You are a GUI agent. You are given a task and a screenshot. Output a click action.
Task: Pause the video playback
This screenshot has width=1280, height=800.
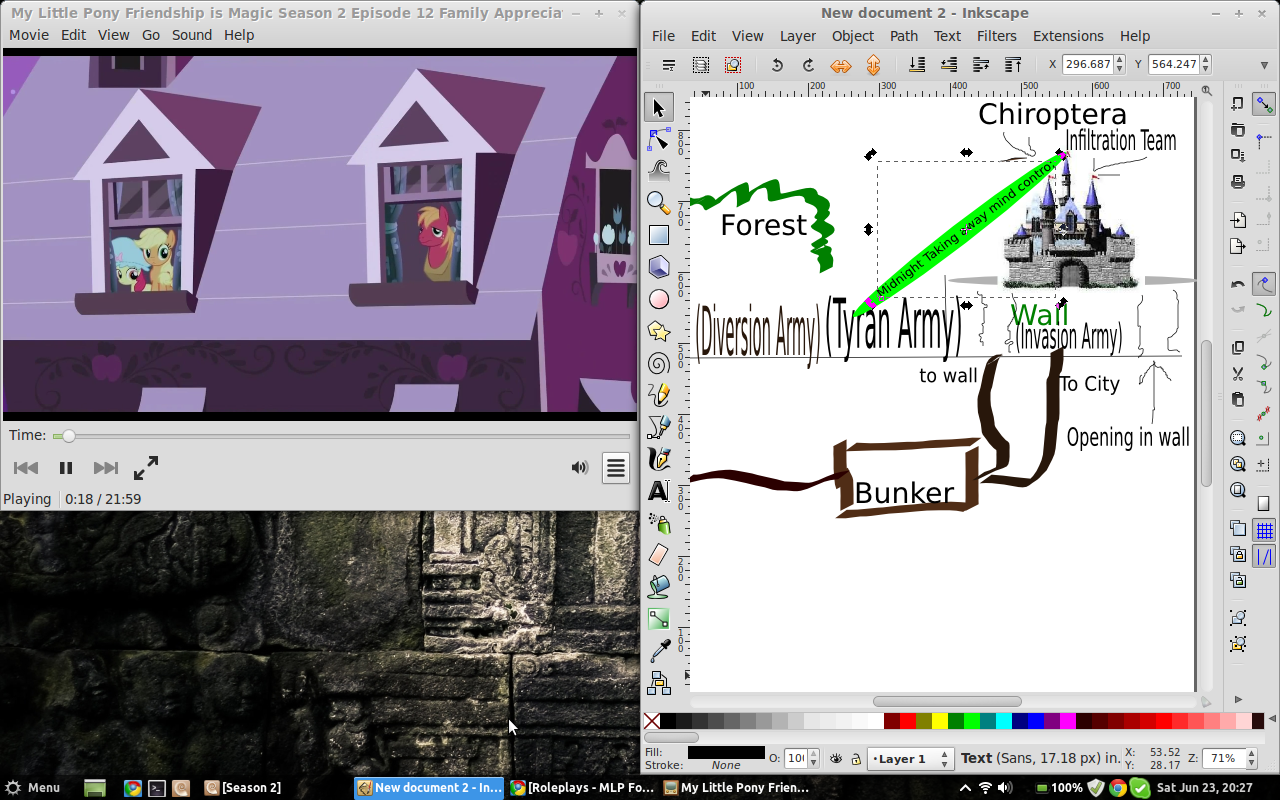pos(66,467)
